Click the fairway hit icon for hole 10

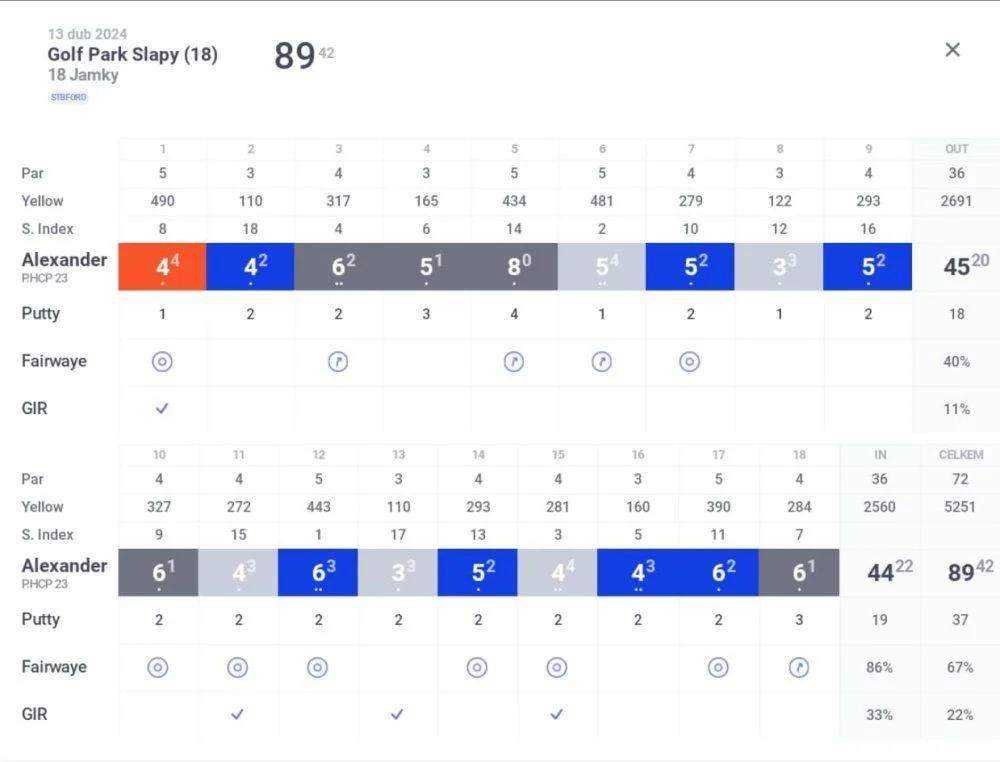coord(158,668)
